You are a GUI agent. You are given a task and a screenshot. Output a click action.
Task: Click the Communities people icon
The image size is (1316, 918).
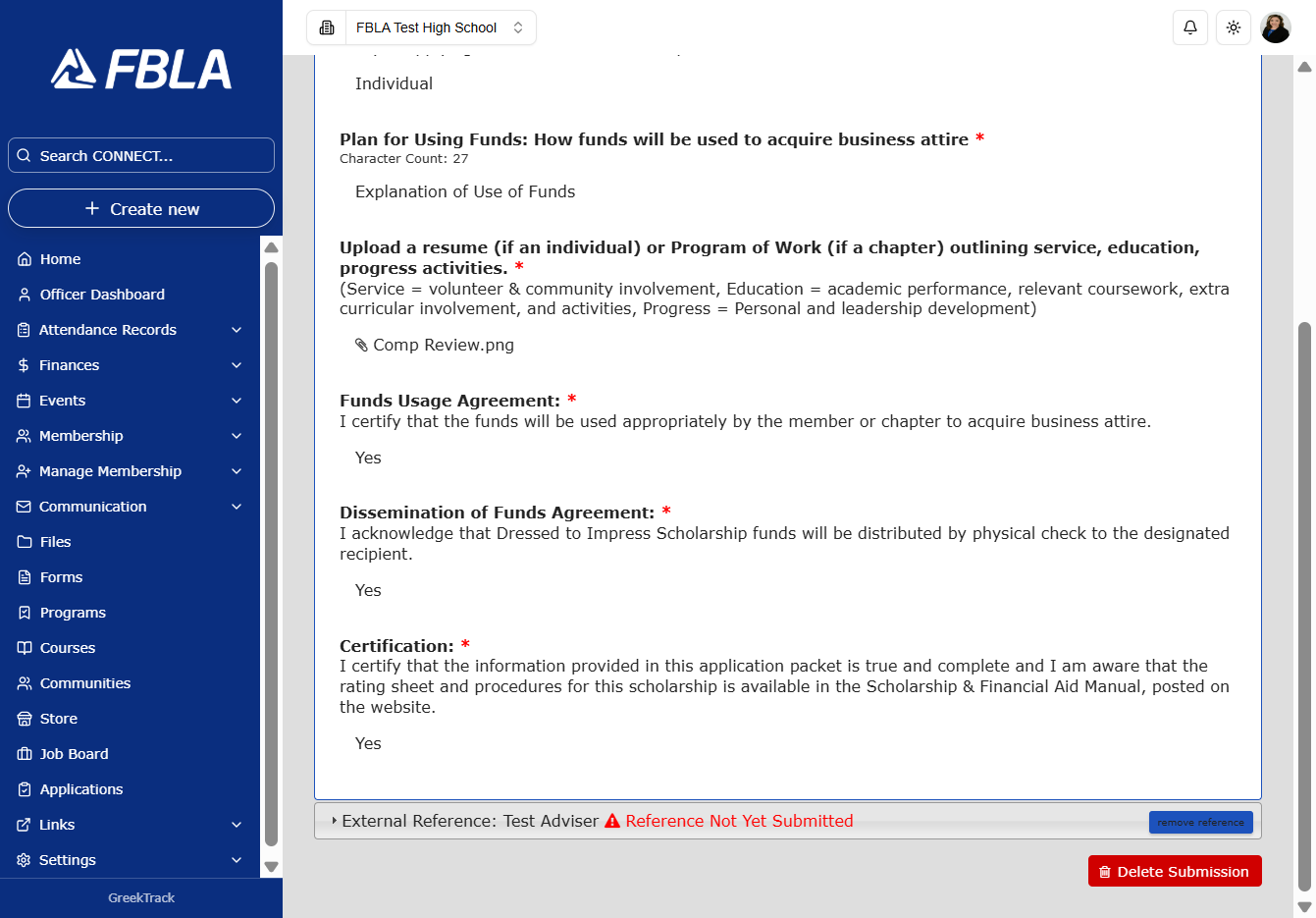25,683
